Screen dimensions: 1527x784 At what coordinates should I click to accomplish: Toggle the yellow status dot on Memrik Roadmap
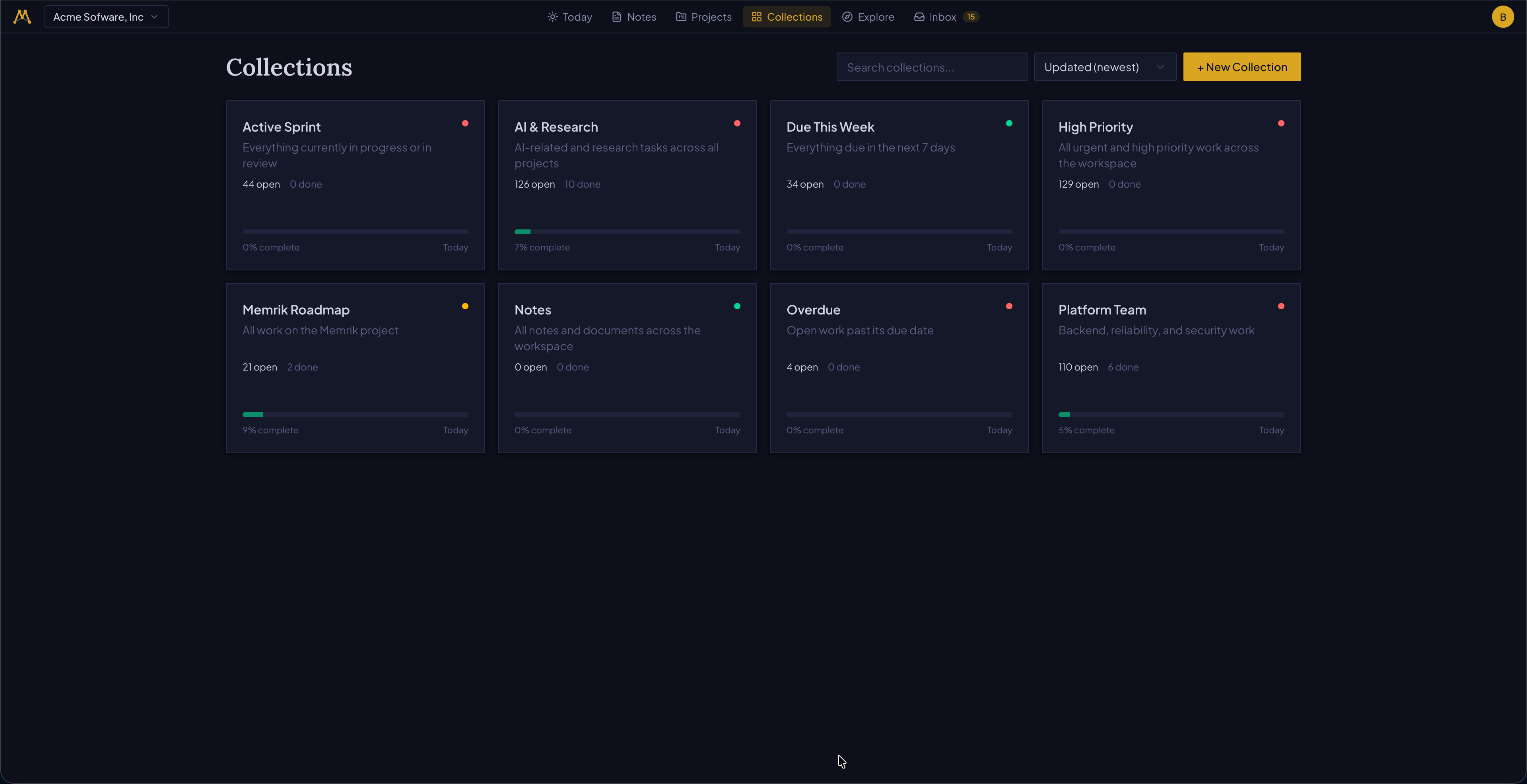(466, 306)
